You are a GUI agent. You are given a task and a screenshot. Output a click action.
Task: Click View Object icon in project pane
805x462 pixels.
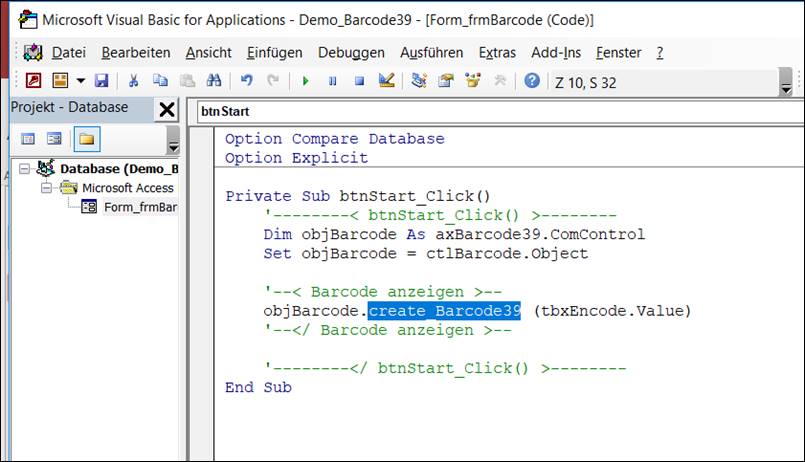point(54,139)
